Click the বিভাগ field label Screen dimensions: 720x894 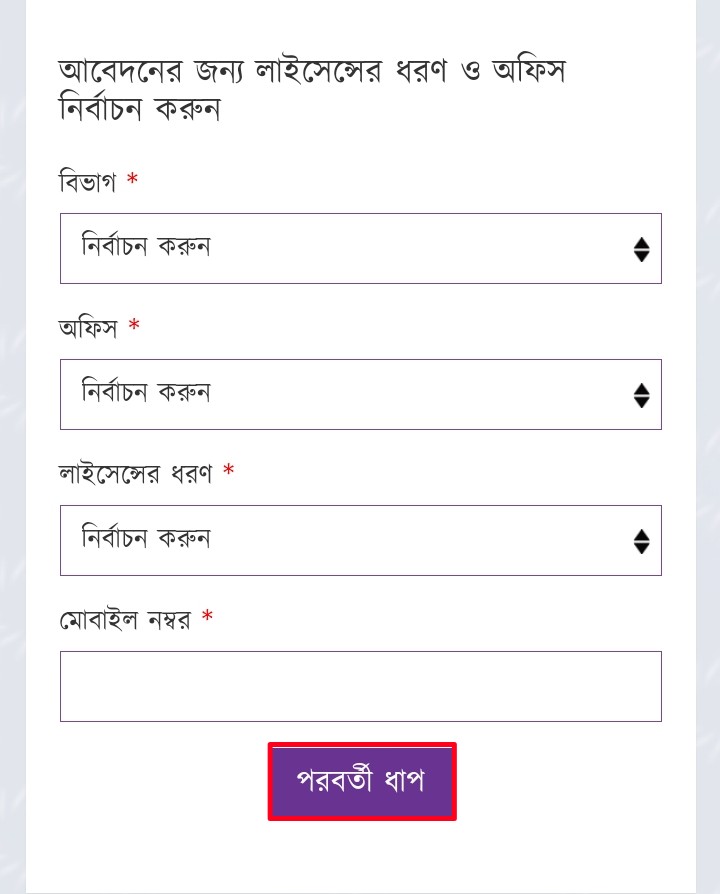point(87,182)
